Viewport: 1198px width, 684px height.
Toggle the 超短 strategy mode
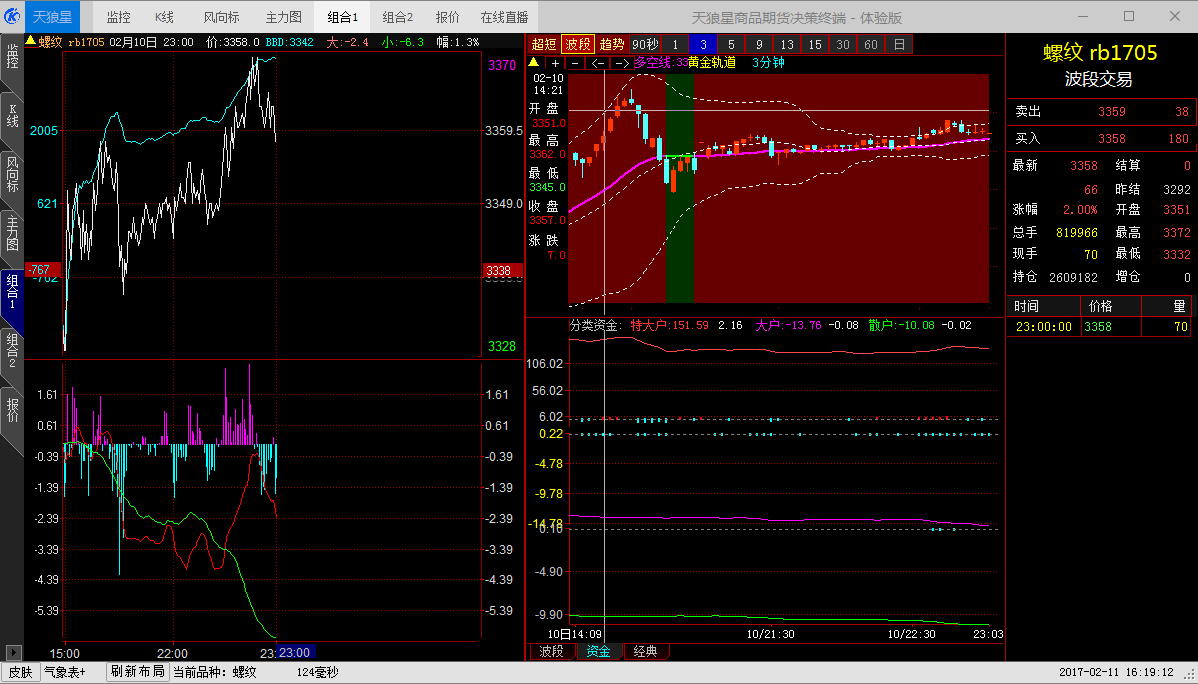point(544,44)
